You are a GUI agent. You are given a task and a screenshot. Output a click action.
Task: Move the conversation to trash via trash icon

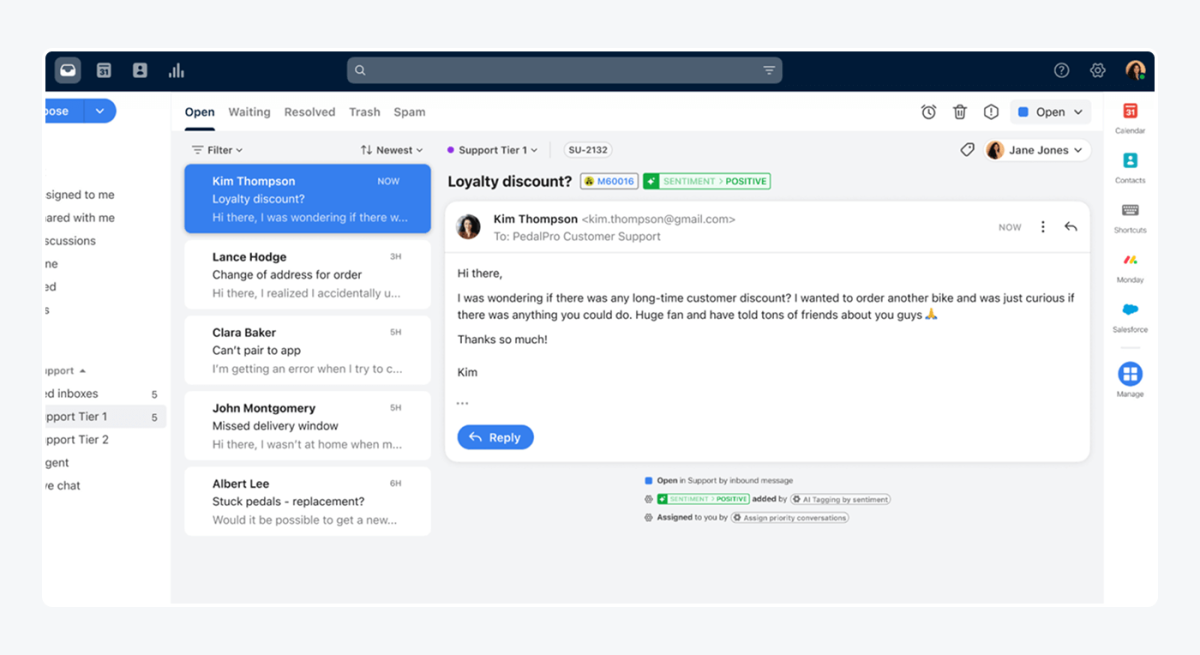(959, 112)
